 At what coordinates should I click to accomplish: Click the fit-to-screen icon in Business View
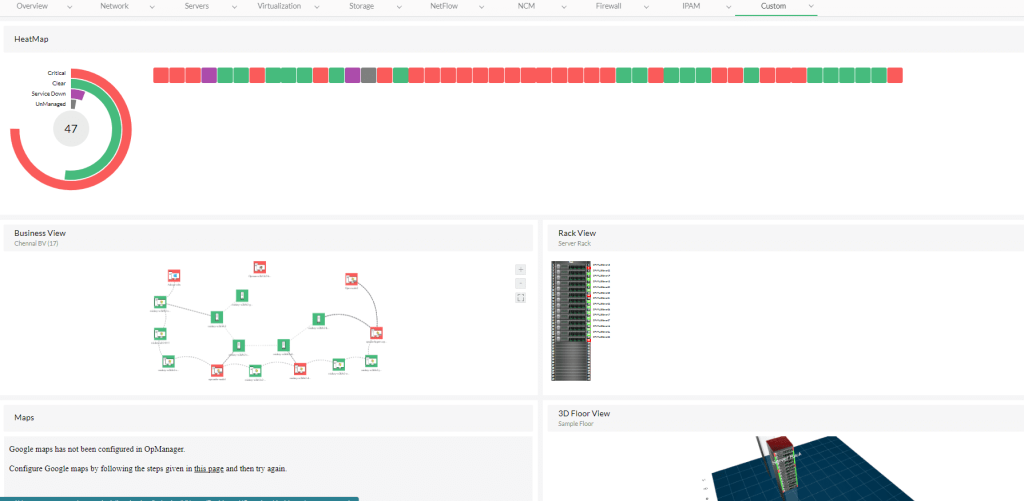click(x=520, y=298)
